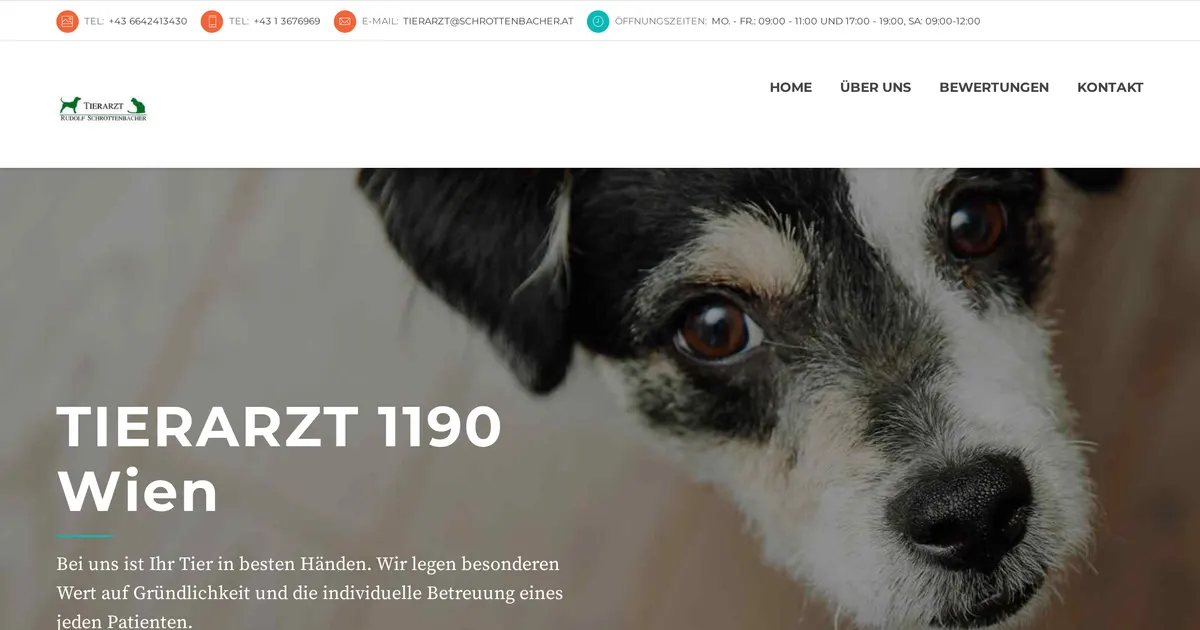Click the E-MAIL: label in top bar
Image resolution: width=1200 pixels, height=630 pixels.
(x=380, y=21)
